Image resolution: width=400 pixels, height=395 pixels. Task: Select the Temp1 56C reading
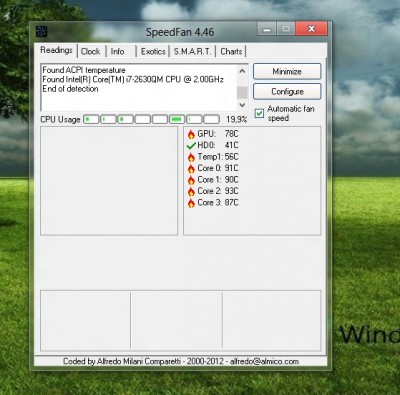pos(218,157)
